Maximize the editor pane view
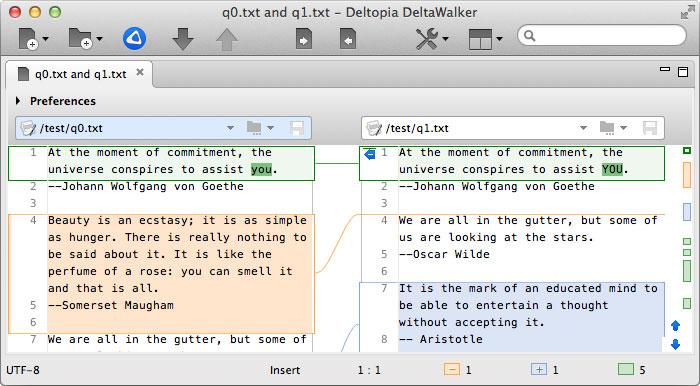Viewport: 700px width, 386px height. coord(683,72)
